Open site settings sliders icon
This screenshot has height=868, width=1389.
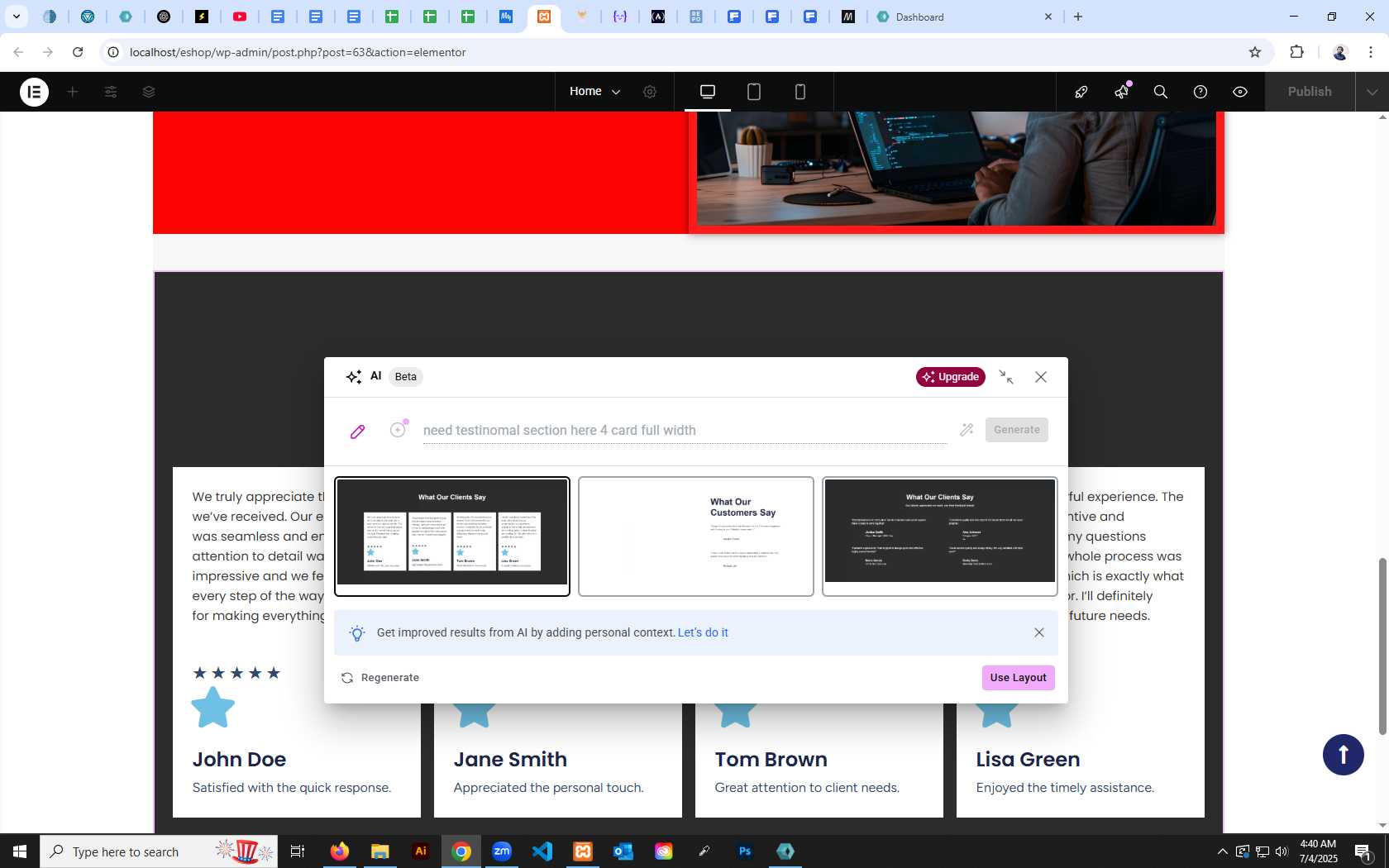111,92
